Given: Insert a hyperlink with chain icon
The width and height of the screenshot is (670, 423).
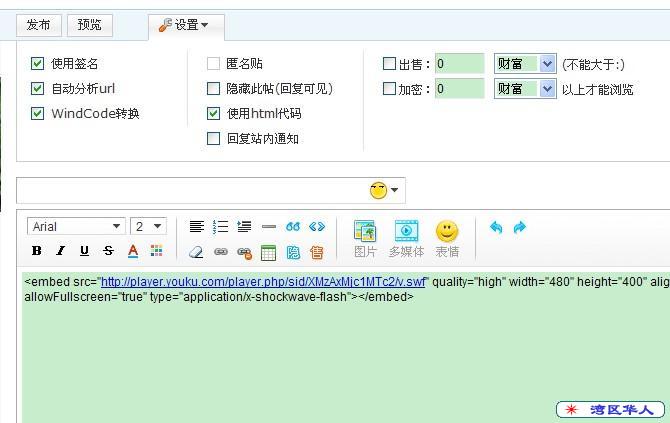Looking at the screenshot, I should click(x=220, y=252).
